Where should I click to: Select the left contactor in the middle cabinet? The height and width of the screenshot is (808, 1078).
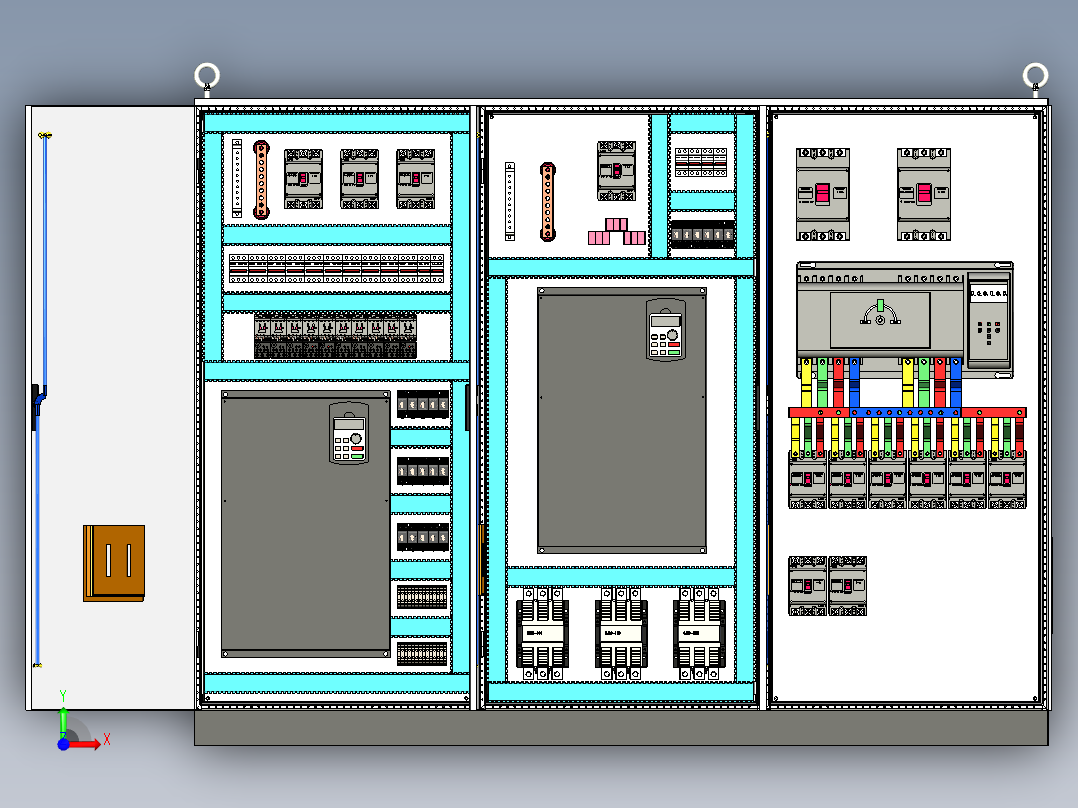point(542,633)
